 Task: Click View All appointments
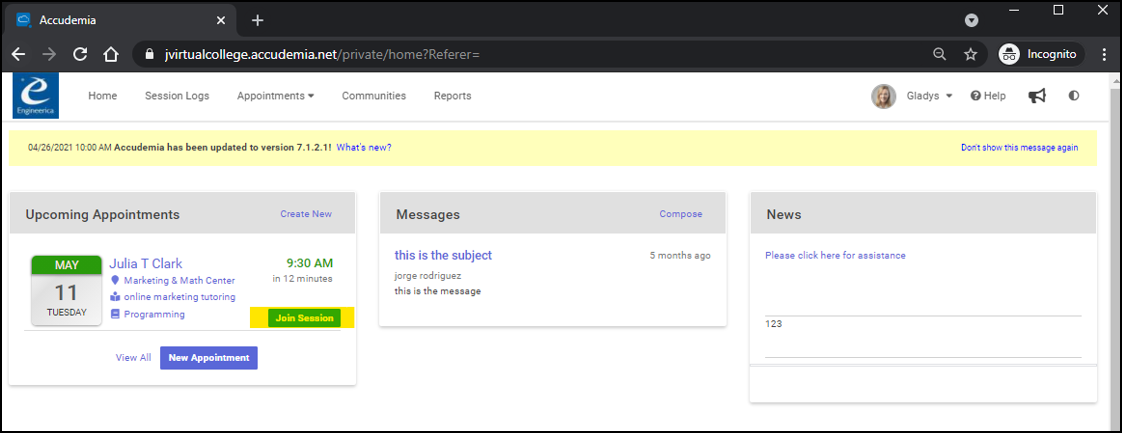133,358
